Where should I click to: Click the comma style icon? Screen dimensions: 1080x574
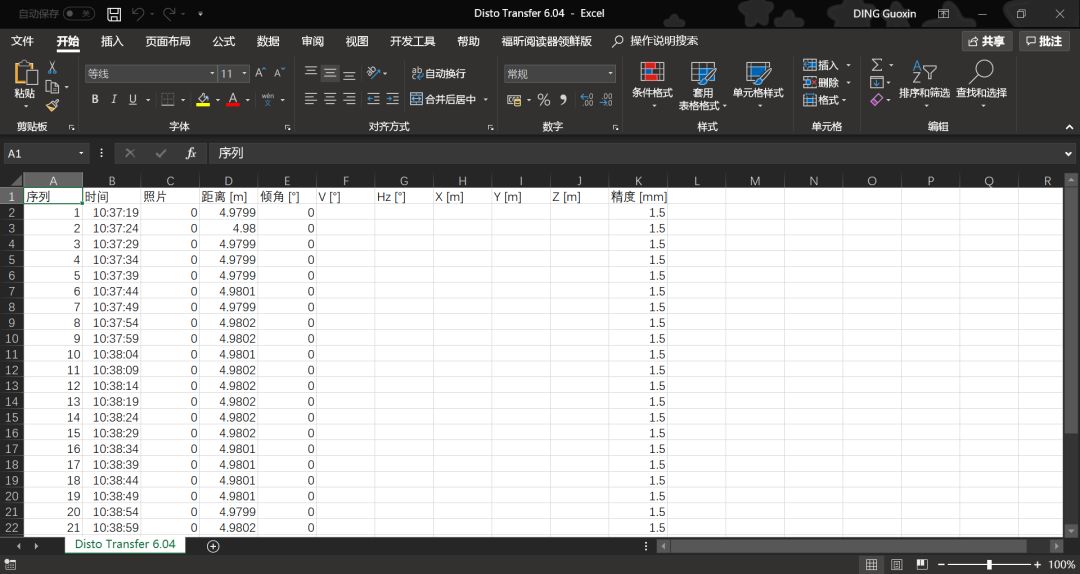[x=563, y=100]
